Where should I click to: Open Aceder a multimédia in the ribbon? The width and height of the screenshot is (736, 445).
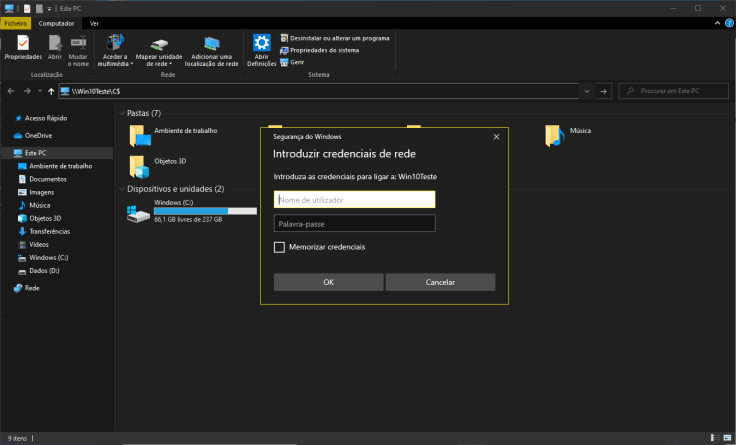point(114,47)
